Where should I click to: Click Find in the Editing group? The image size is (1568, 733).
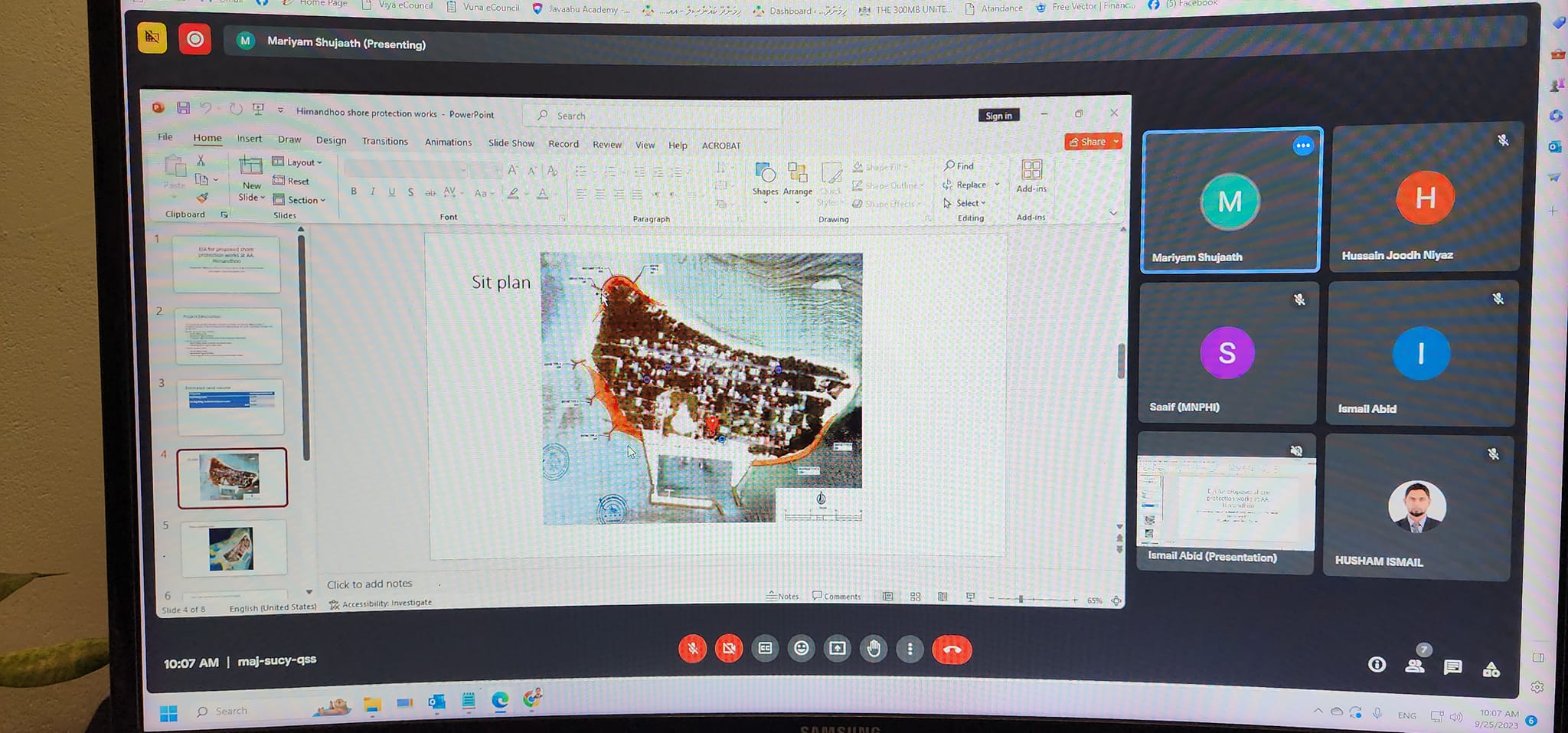pos(959,165)
